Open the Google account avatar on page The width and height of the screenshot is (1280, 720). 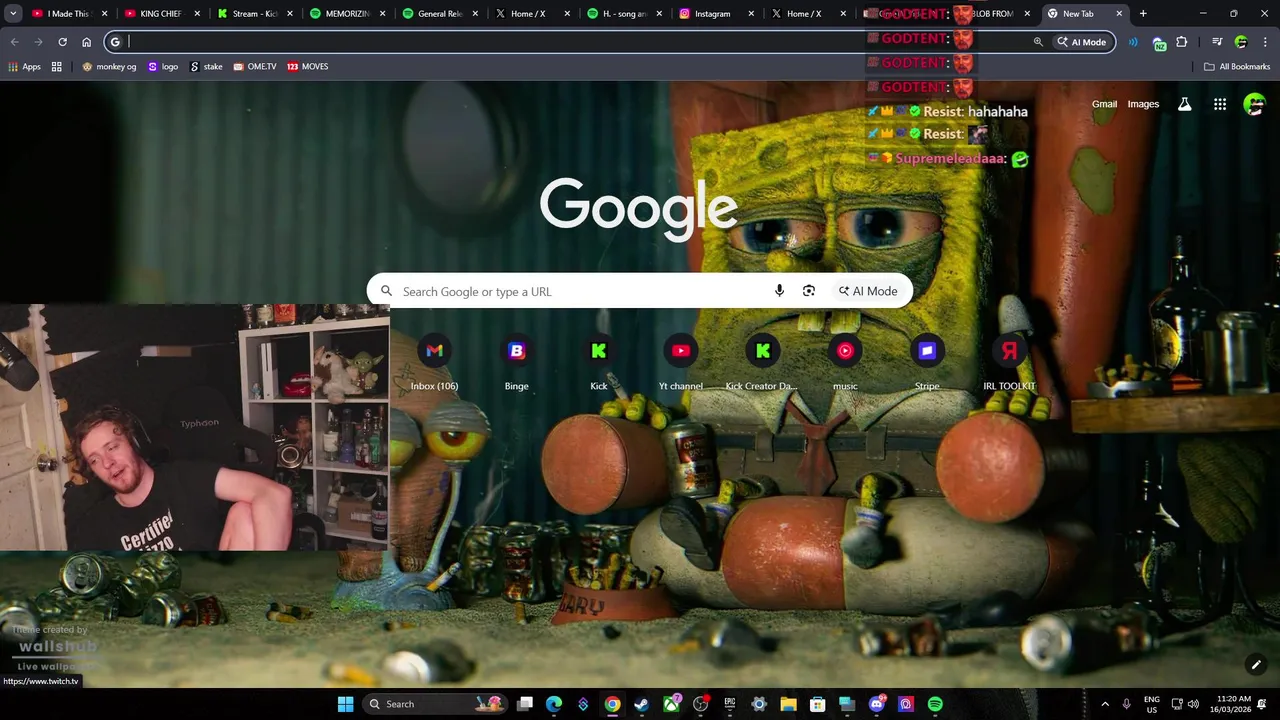point(1254,104)
